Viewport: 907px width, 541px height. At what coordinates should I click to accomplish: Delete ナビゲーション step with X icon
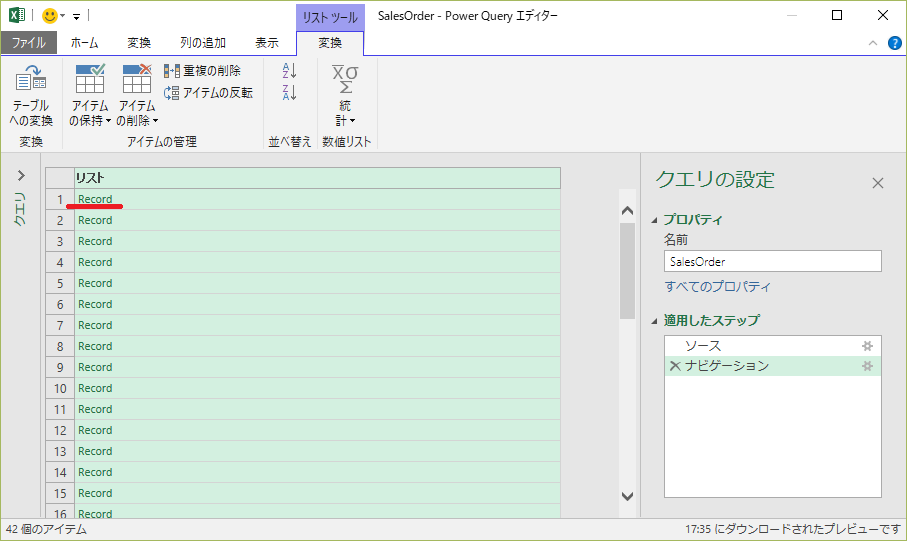[674, 366]
